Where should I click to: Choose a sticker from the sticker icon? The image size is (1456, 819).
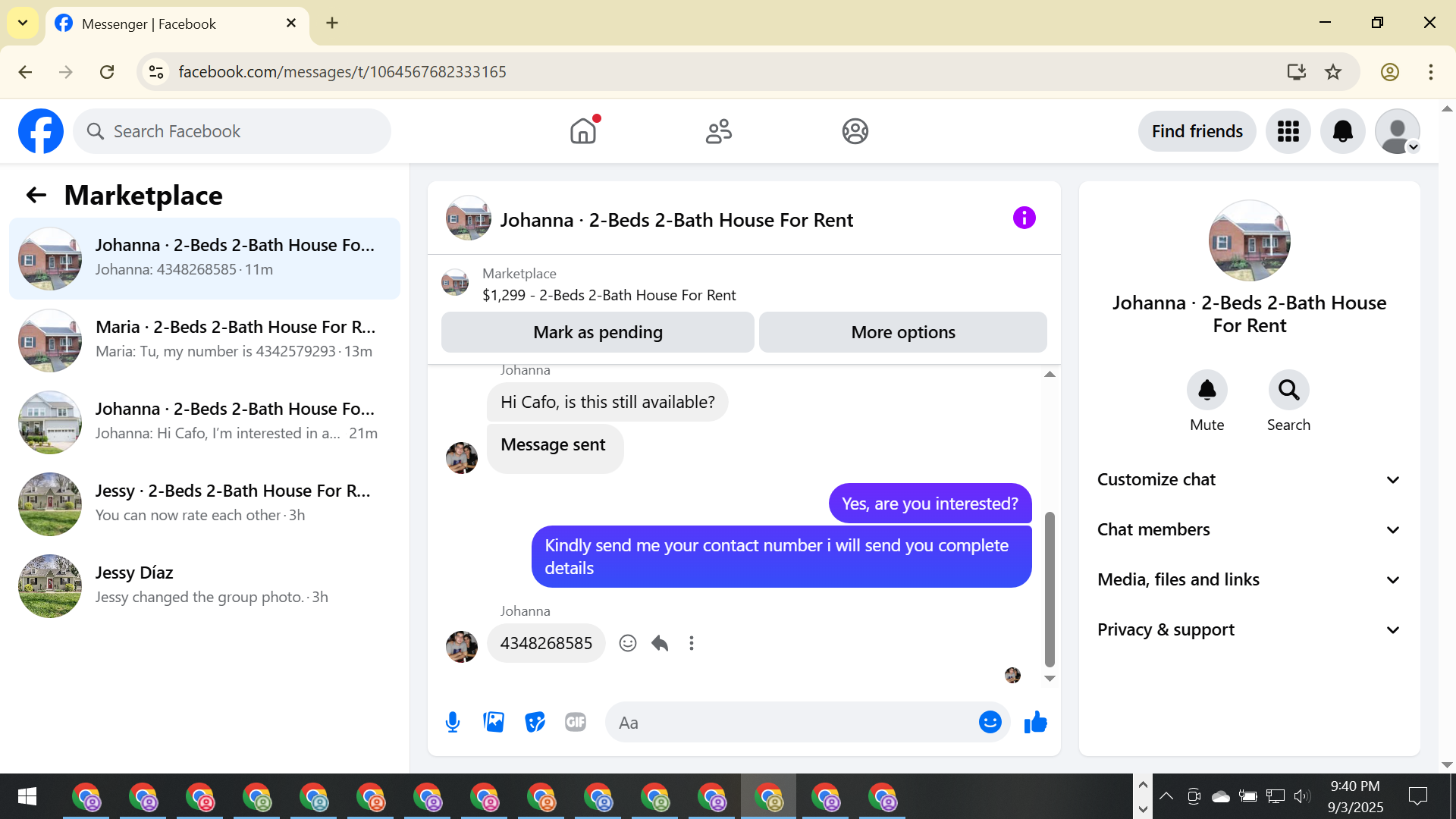535,722
